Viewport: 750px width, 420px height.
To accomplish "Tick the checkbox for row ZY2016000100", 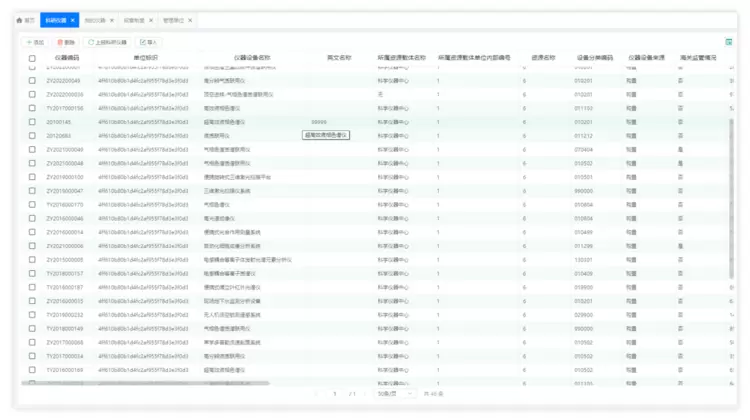I will (x=32, y=177).
